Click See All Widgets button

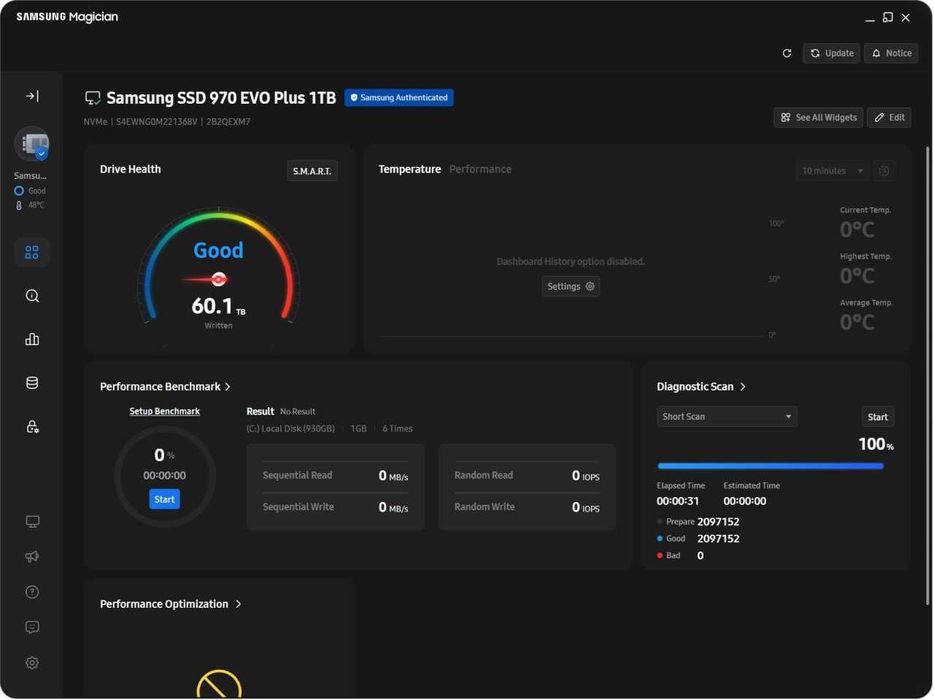pos(818,117)
